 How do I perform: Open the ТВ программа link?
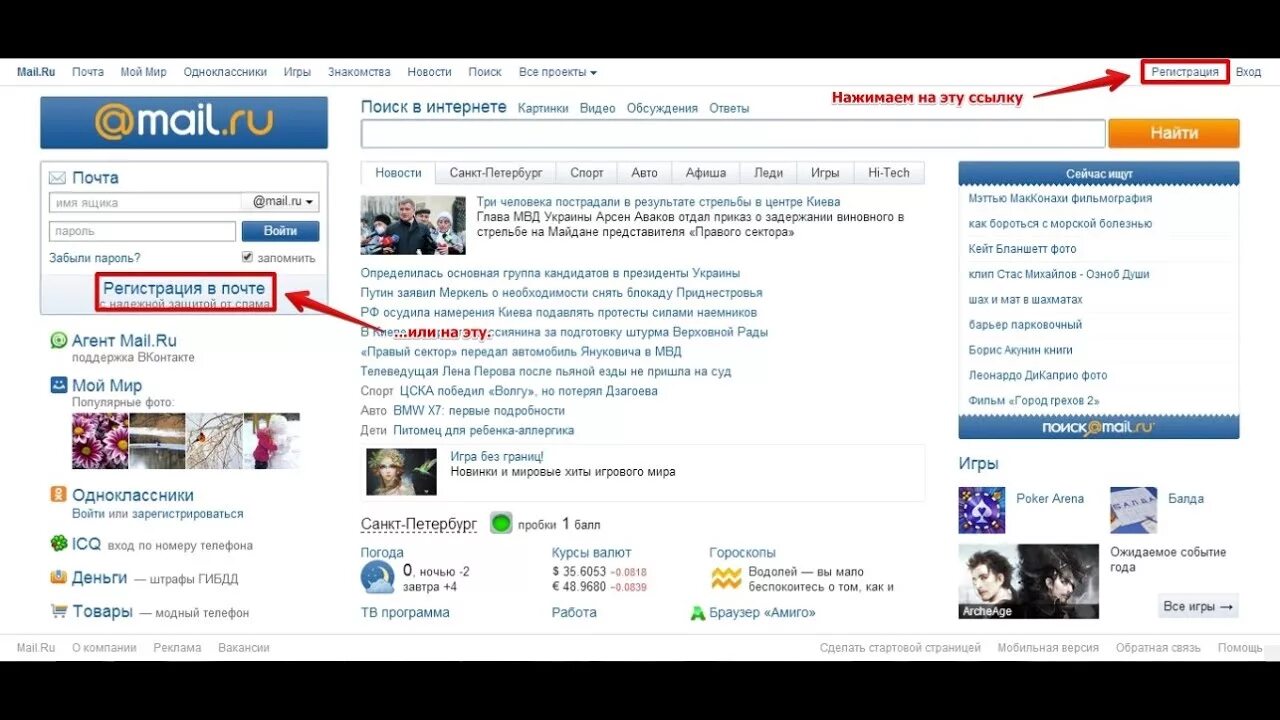point(405,613)
